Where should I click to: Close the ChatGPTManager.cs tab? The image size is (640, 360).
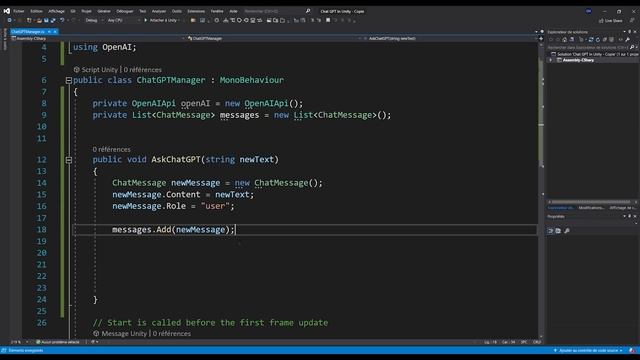tap(55, 31)
